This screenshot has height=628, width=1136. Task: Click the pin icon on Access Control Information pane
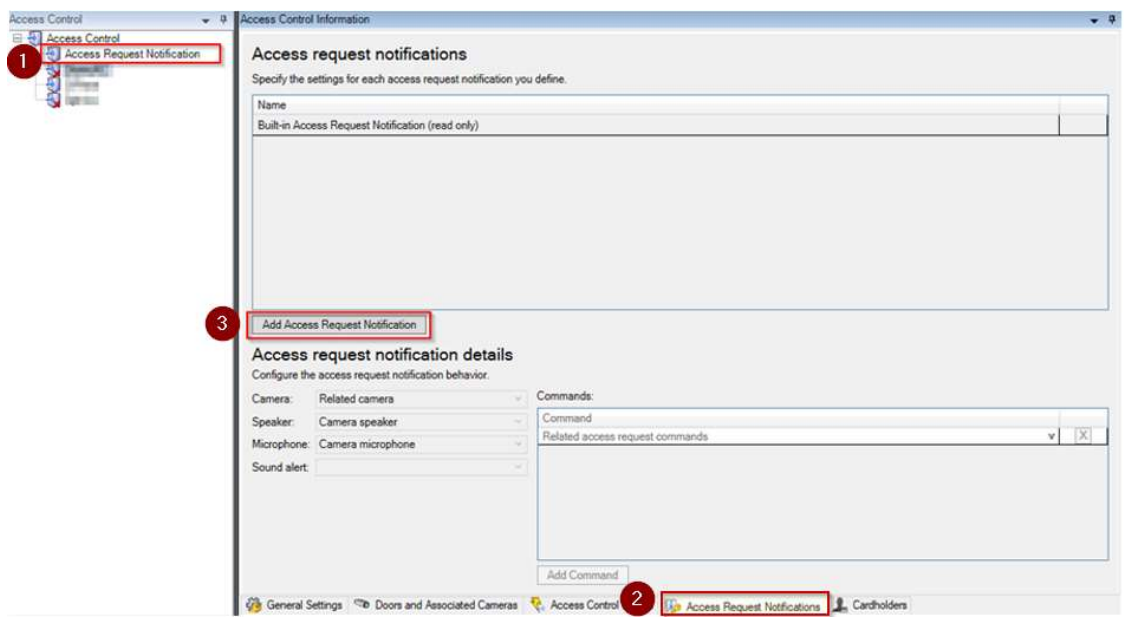[x=1114, y=20]
